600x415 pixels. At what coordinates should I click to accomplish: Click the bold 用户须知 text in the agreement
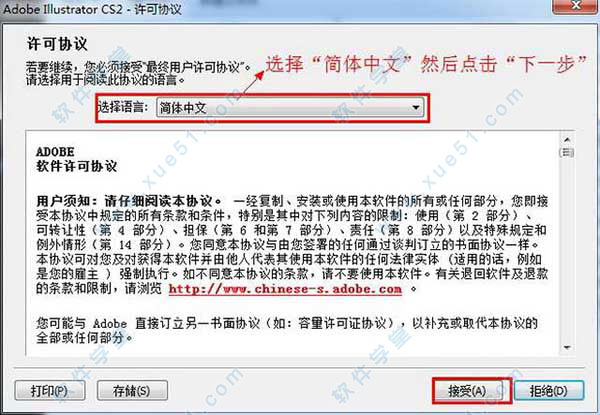point(65,201)
